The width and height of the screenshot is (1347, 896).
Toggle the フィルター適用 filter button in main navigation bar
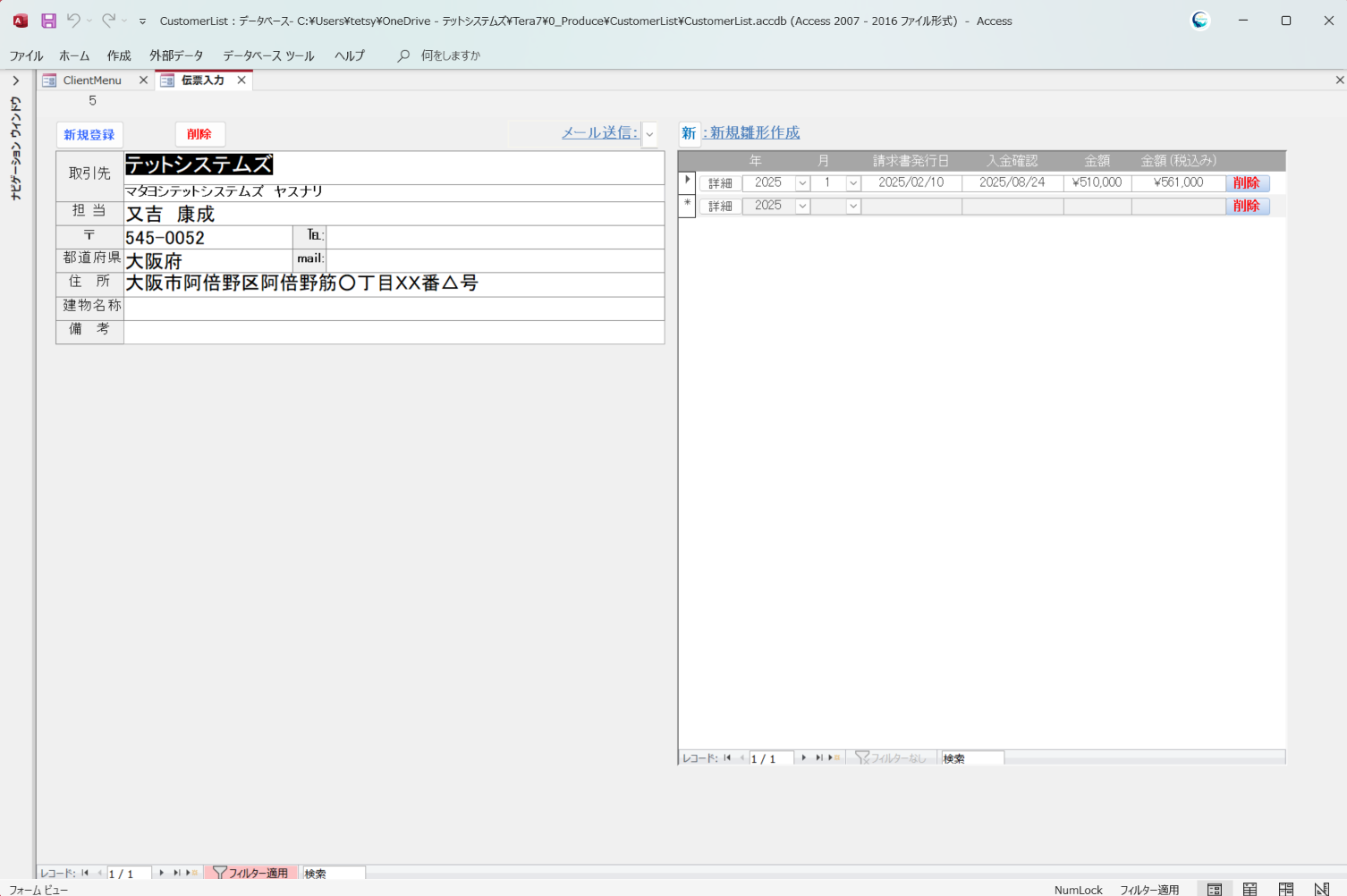tap(250, 873)
